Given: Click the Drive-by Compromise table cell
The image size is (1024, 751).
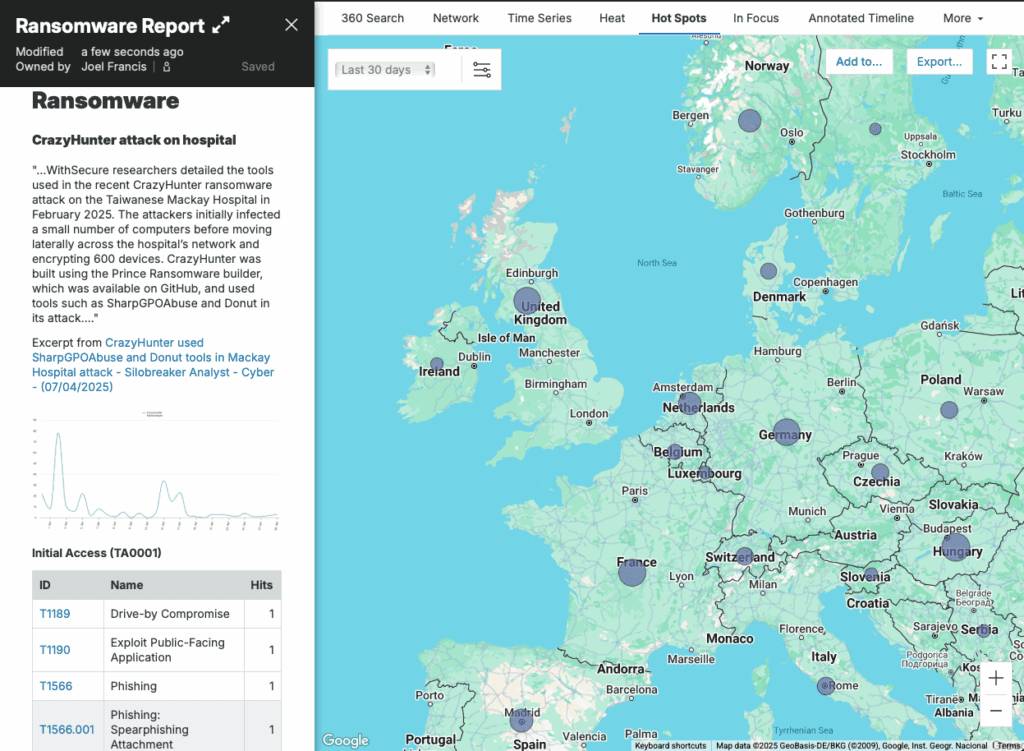Looking at the screenshot, I should click(174, 614).
